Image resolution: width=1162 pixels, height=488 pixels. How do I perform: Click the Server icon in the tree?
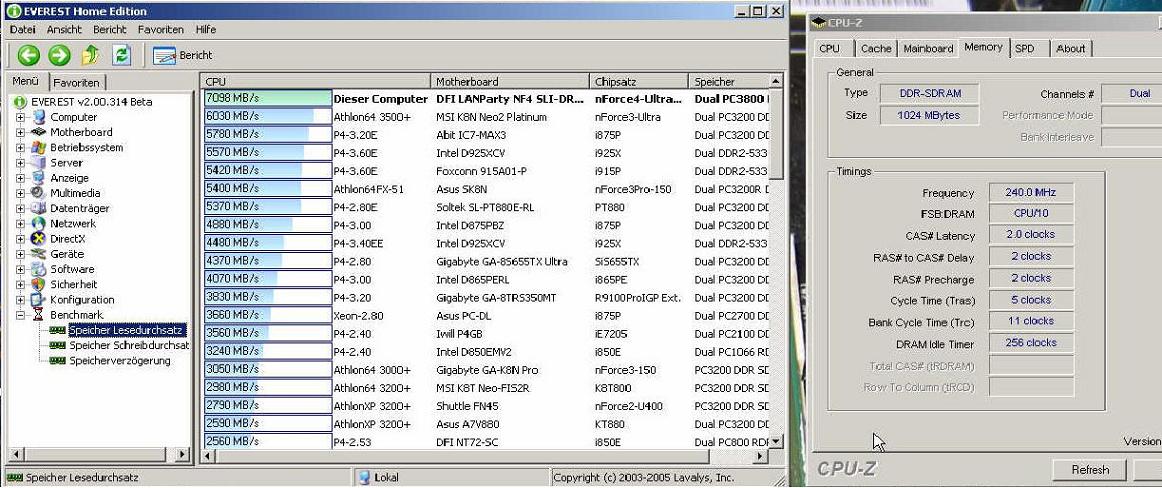coord(39,163)
